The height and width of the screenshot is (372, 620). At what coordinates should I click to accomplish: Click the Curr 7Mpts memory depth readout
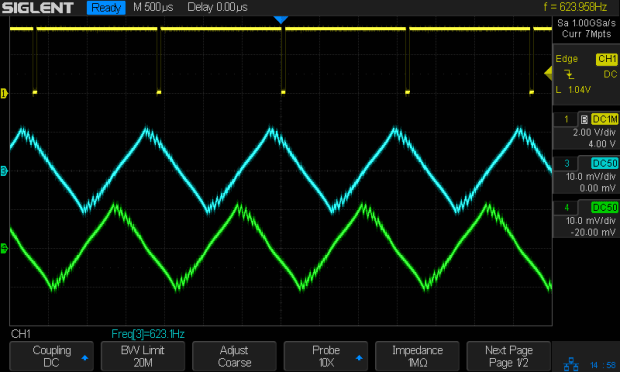pyautogui.click(x=586, y=34)
